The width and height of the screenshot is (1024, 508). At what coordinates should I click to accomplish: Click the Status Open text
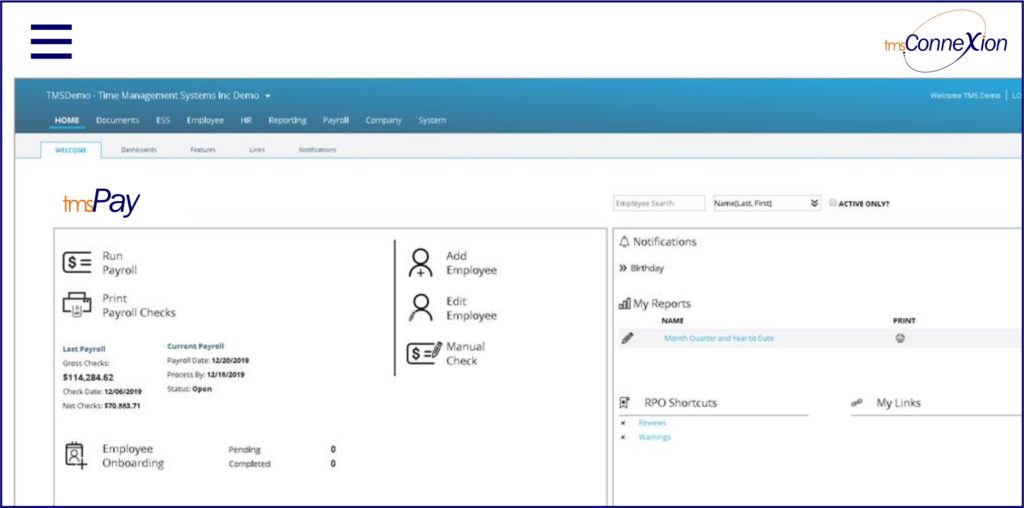coord(189,389)
